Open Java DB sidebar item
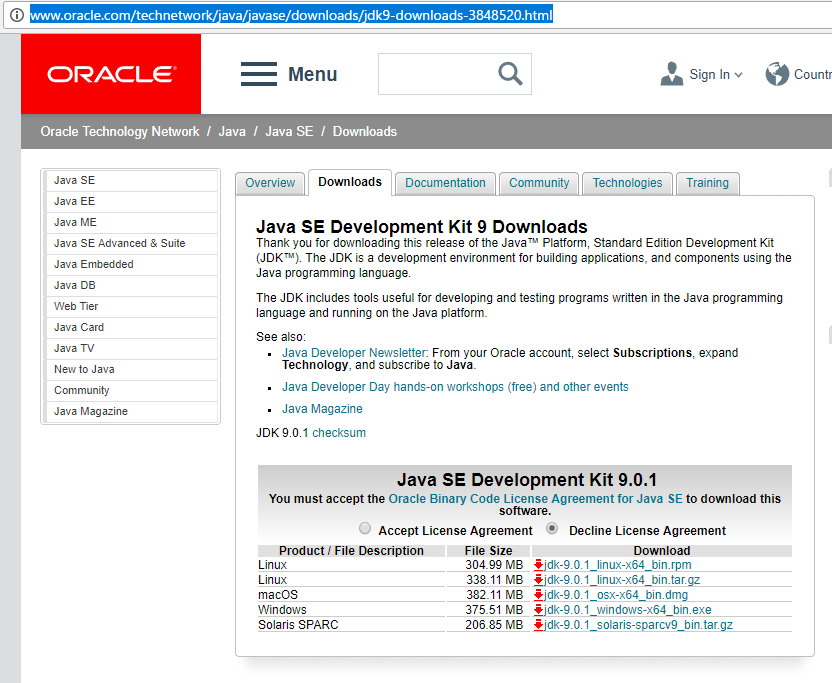The width and height of the screenshot is (832, 683). pos(132,286)
